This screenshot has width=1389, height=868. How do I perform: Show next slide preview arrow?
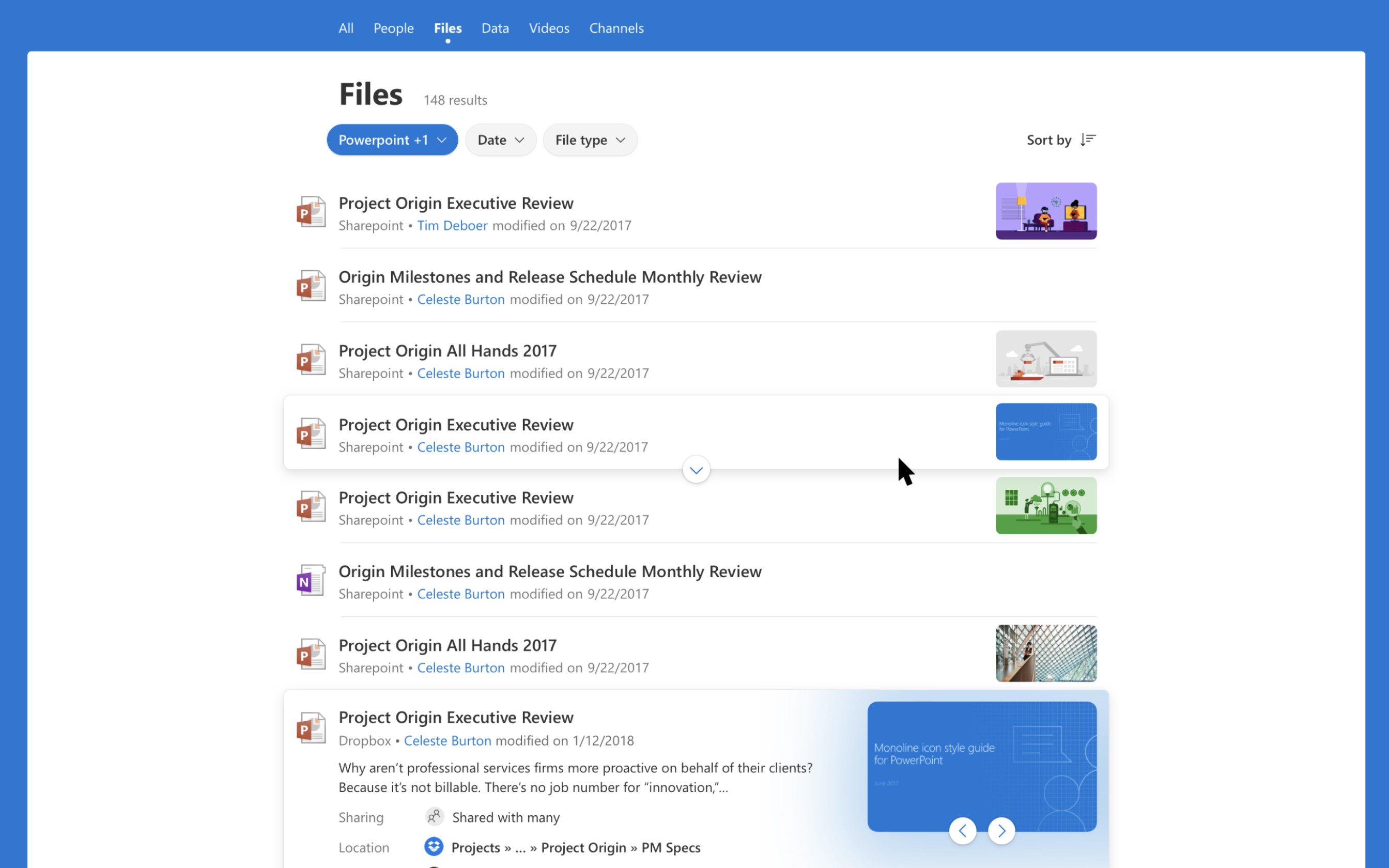coord(1001,831)
